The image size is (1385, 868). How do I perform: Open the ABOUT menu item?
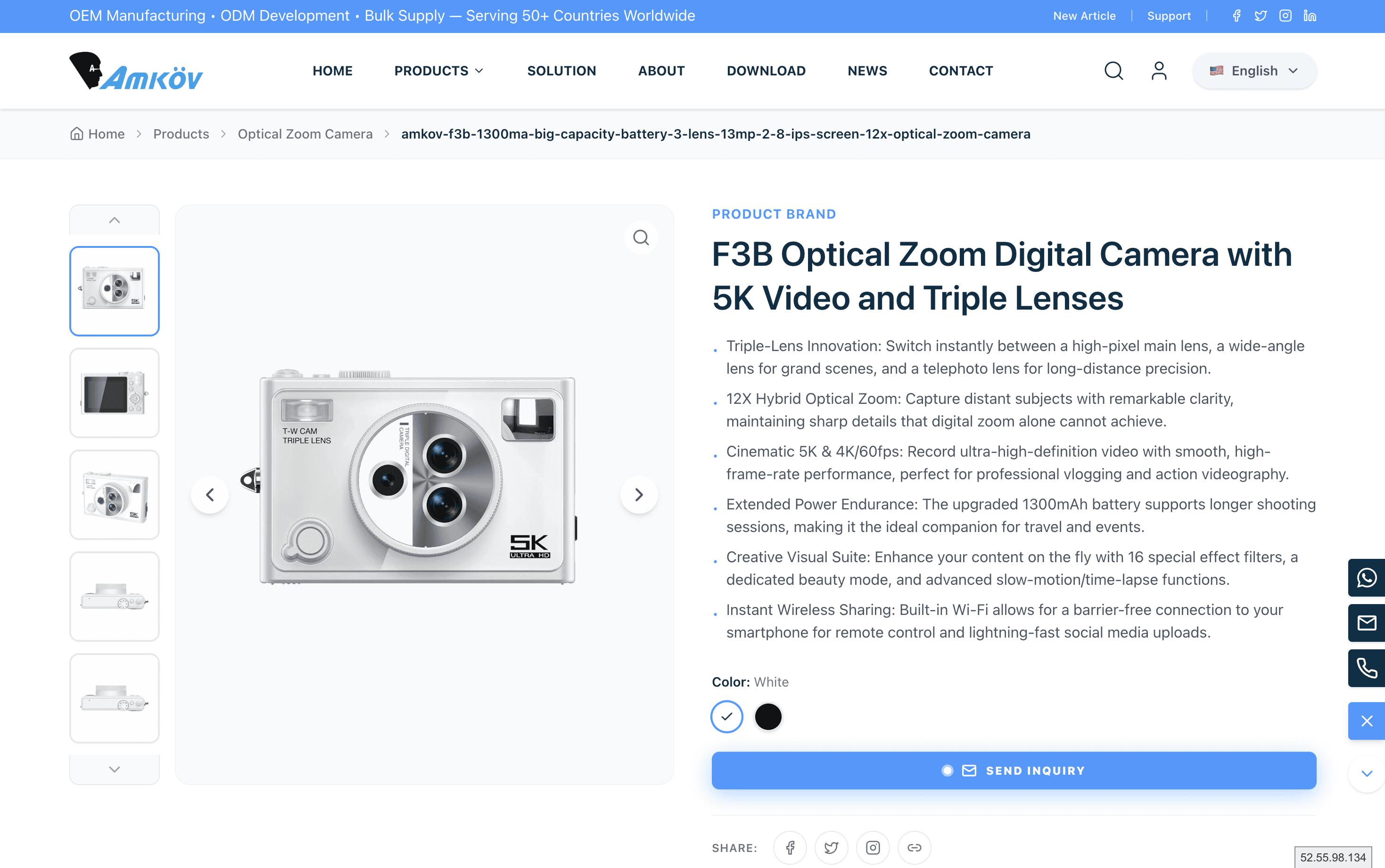[661, 71]
